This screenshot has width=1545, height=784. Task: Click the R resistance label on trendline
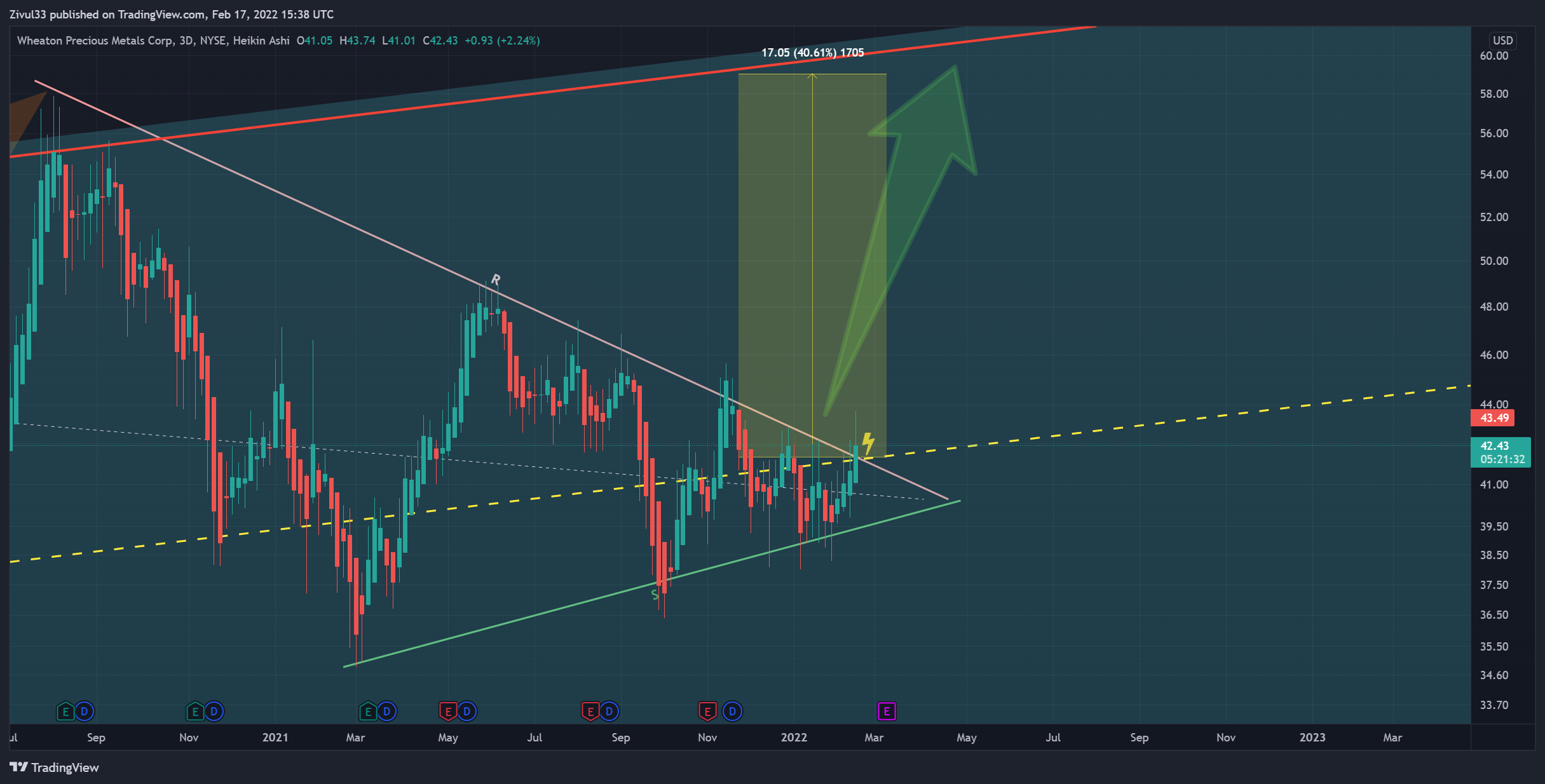(496, 280)
